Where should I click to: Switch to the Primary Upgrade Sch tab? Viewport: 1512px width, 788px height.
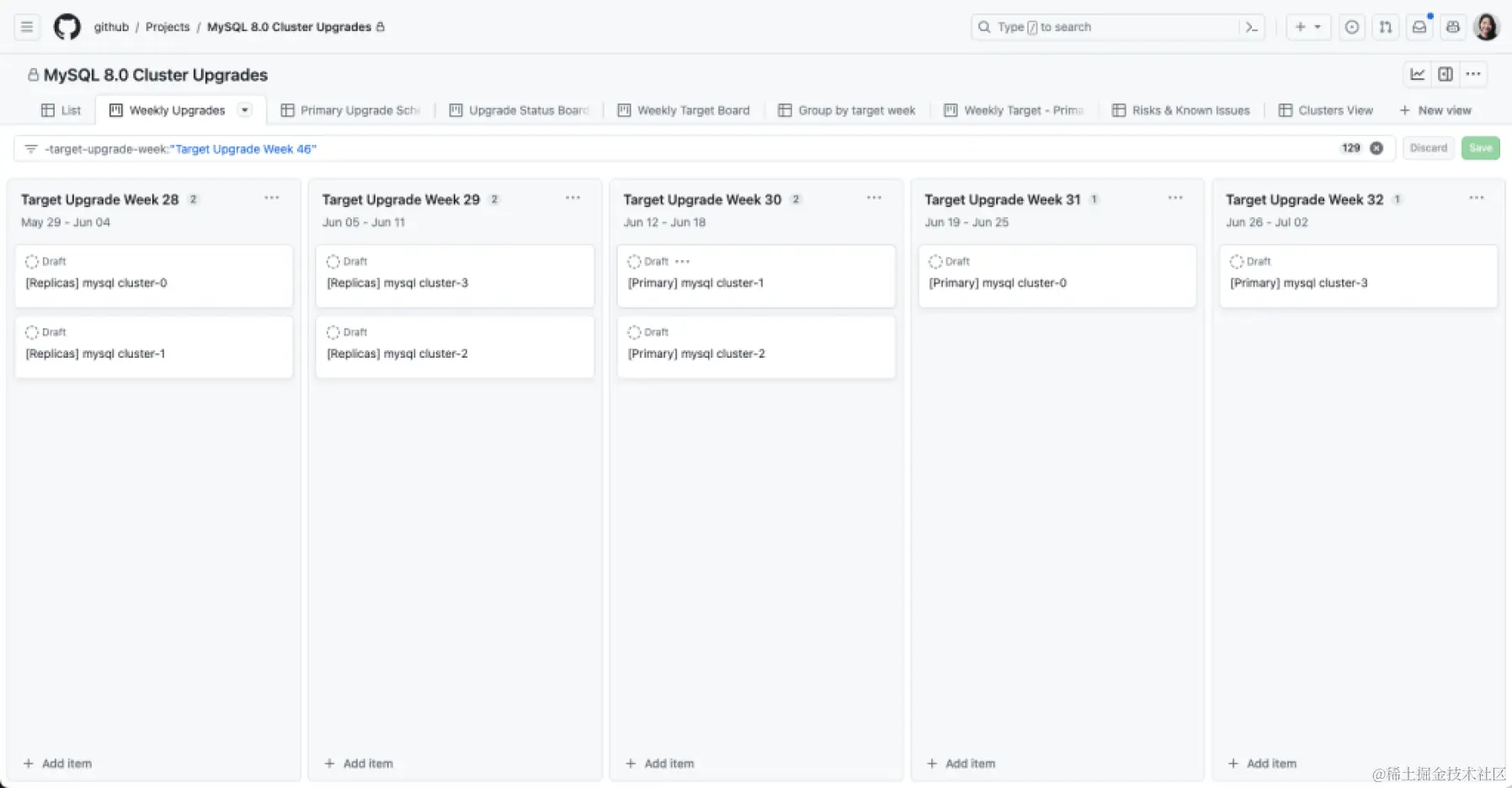click(x=350, y=110)
